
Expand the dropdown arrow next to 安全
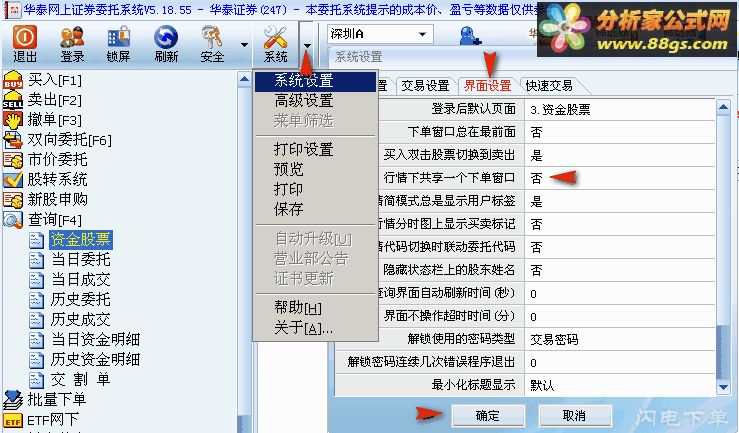244,45
